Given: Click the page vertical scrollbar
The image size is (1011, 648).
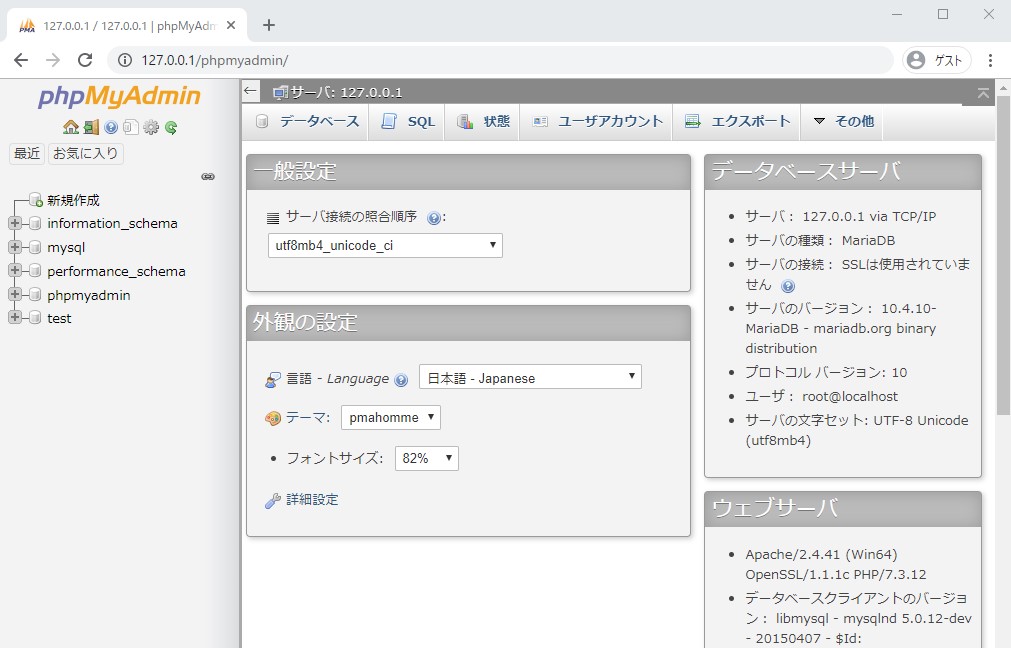Looking at the screenshot, I should 1003,255.
